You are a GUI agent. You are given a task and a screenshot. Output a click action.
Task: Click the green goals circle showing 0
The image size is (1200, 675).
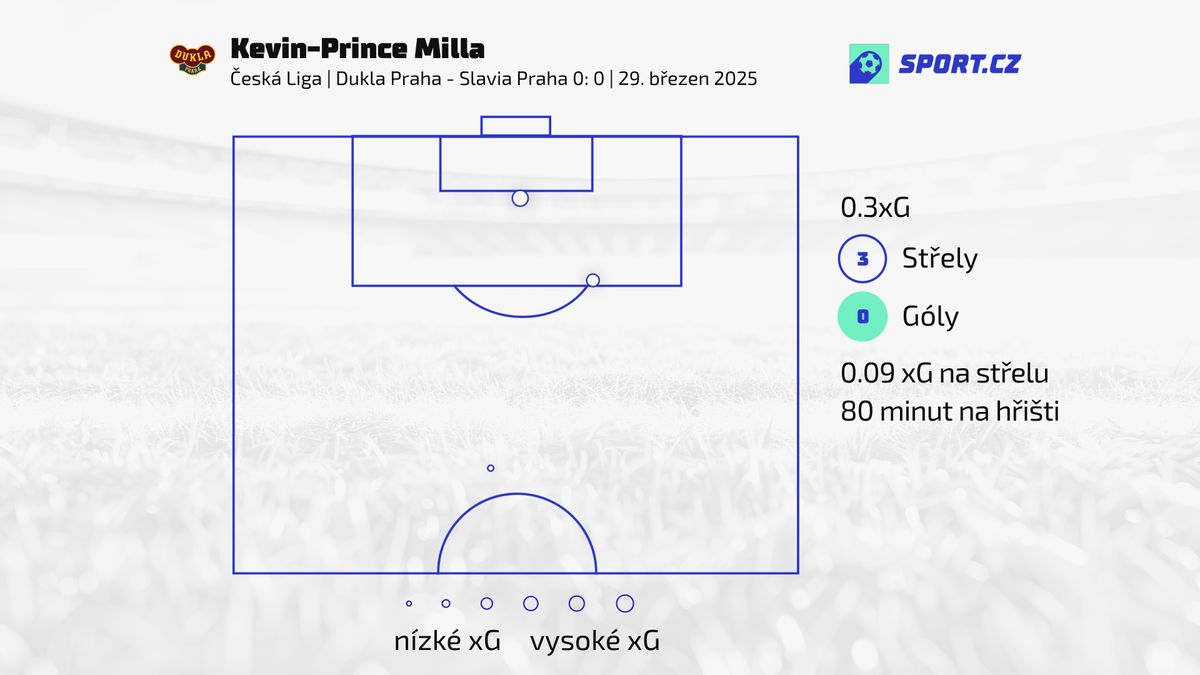[862, 318]
